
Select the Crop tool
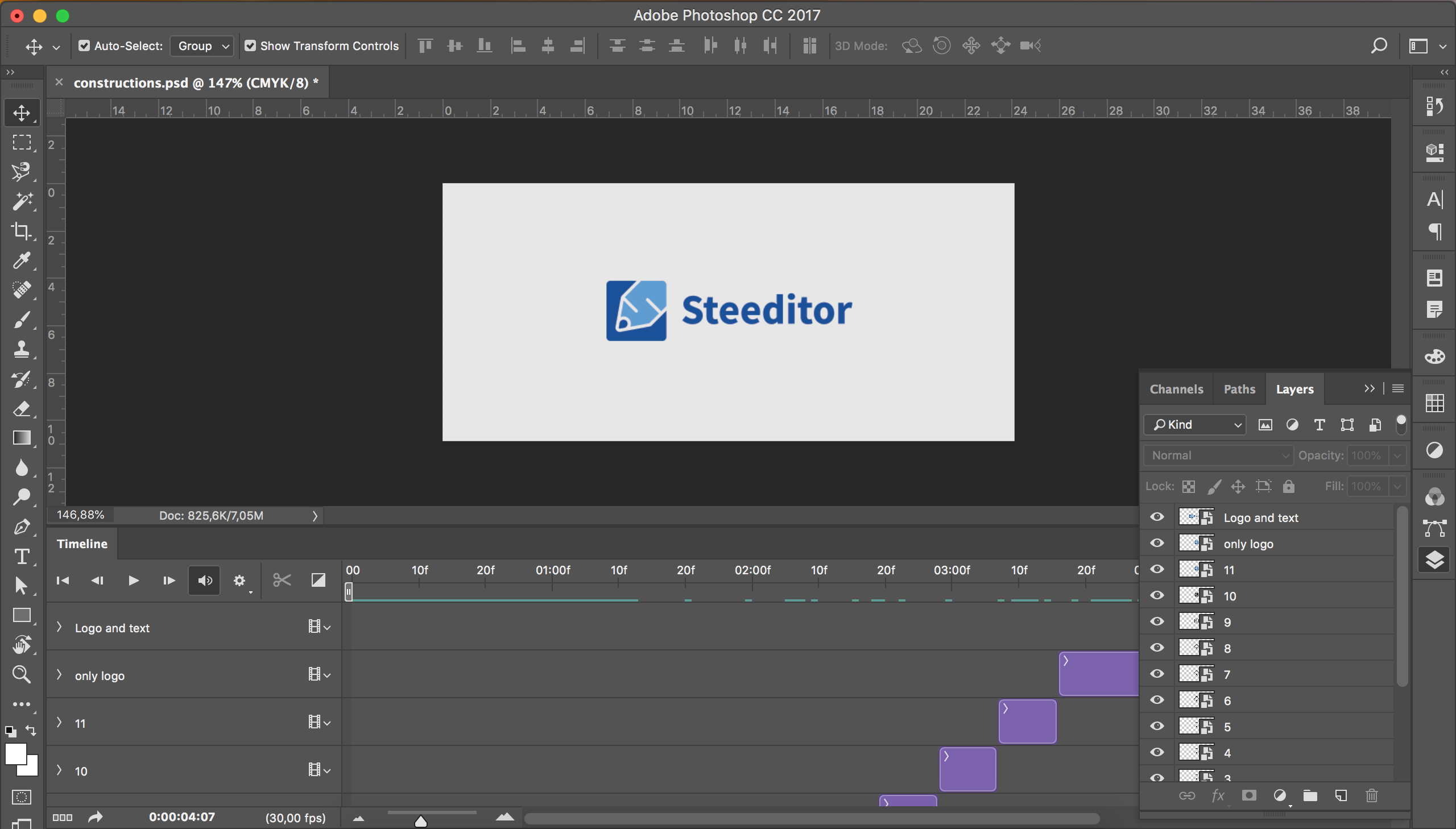point(22,231)
